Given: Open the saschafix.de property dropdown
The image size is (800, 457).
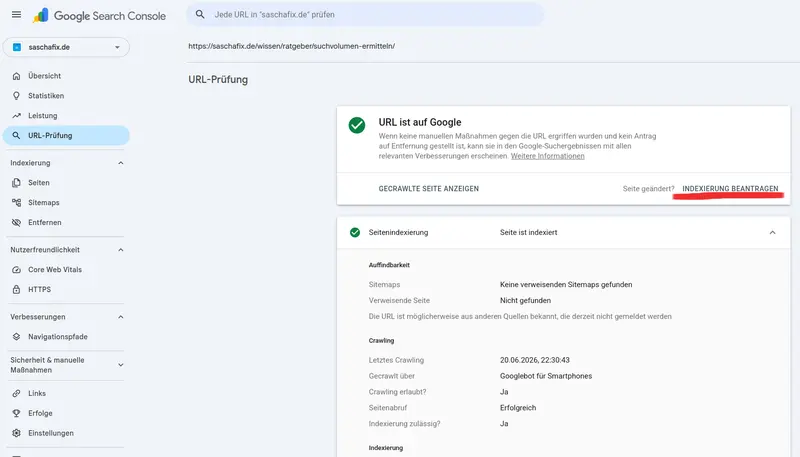Looking at the screenshot, I should click(66, 47).
